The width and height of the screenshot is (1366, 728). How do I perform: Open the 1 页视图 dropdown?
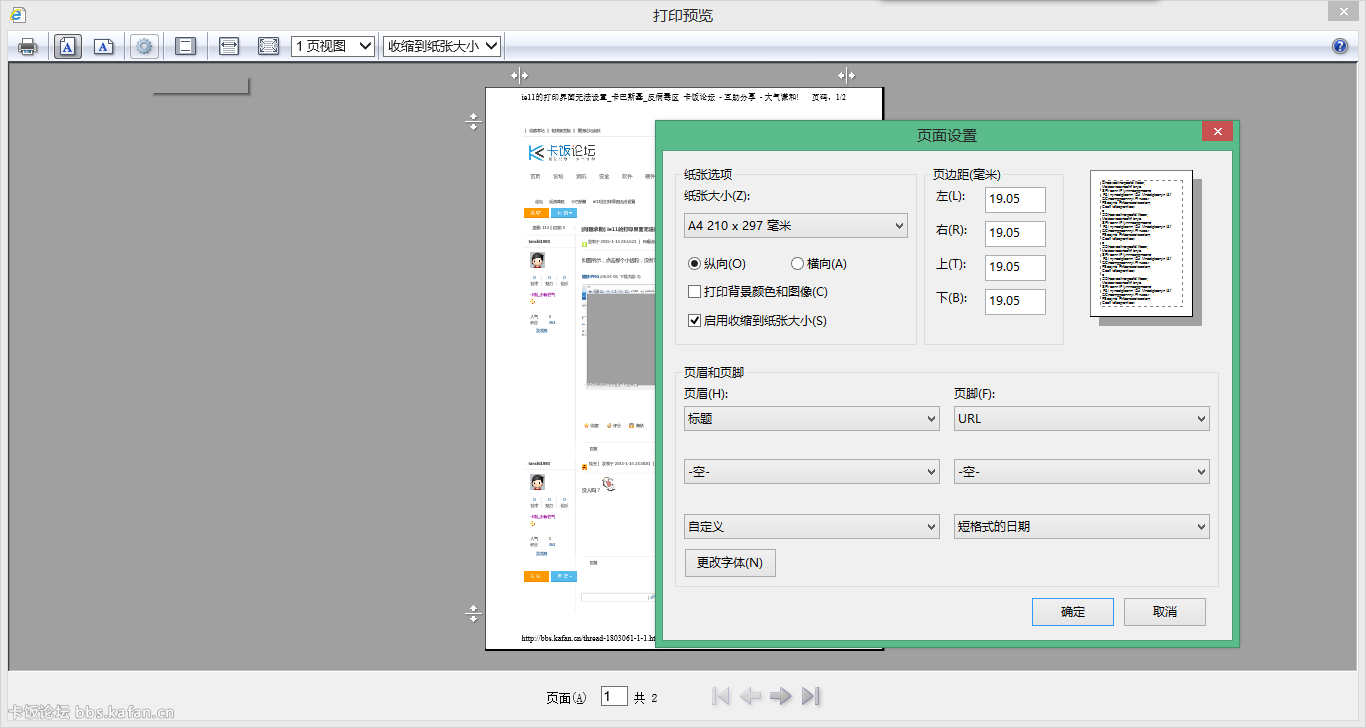coord(333,46)
